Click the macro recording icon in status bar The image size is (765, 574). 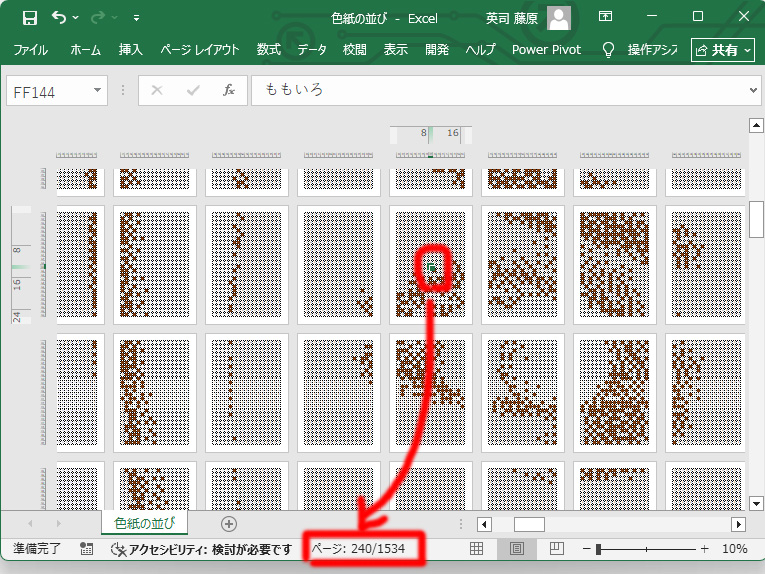[87, 549]
